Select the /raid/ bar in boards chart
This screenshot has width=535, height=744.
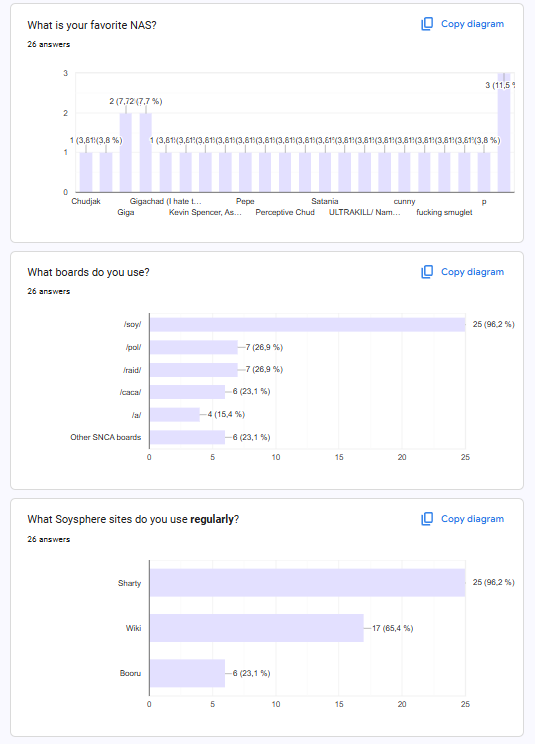pyautogui.click(x=194, y=370)
